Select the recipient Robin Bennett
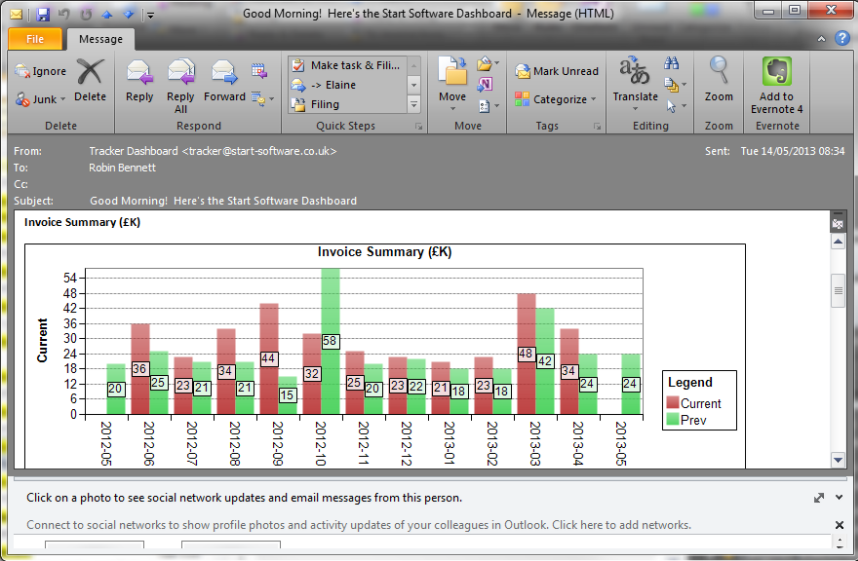Screen dimensions: 858x561 coord(122,167)
